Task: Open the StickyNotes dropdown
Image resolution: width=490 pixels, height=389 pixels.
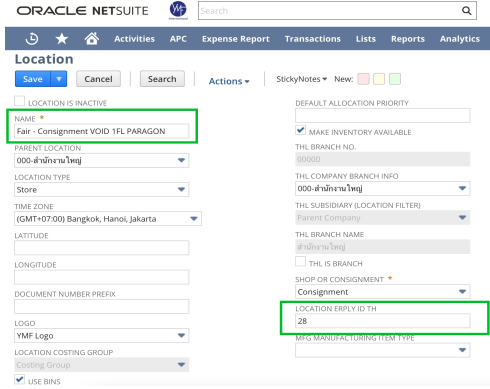Action: point(301,79)
